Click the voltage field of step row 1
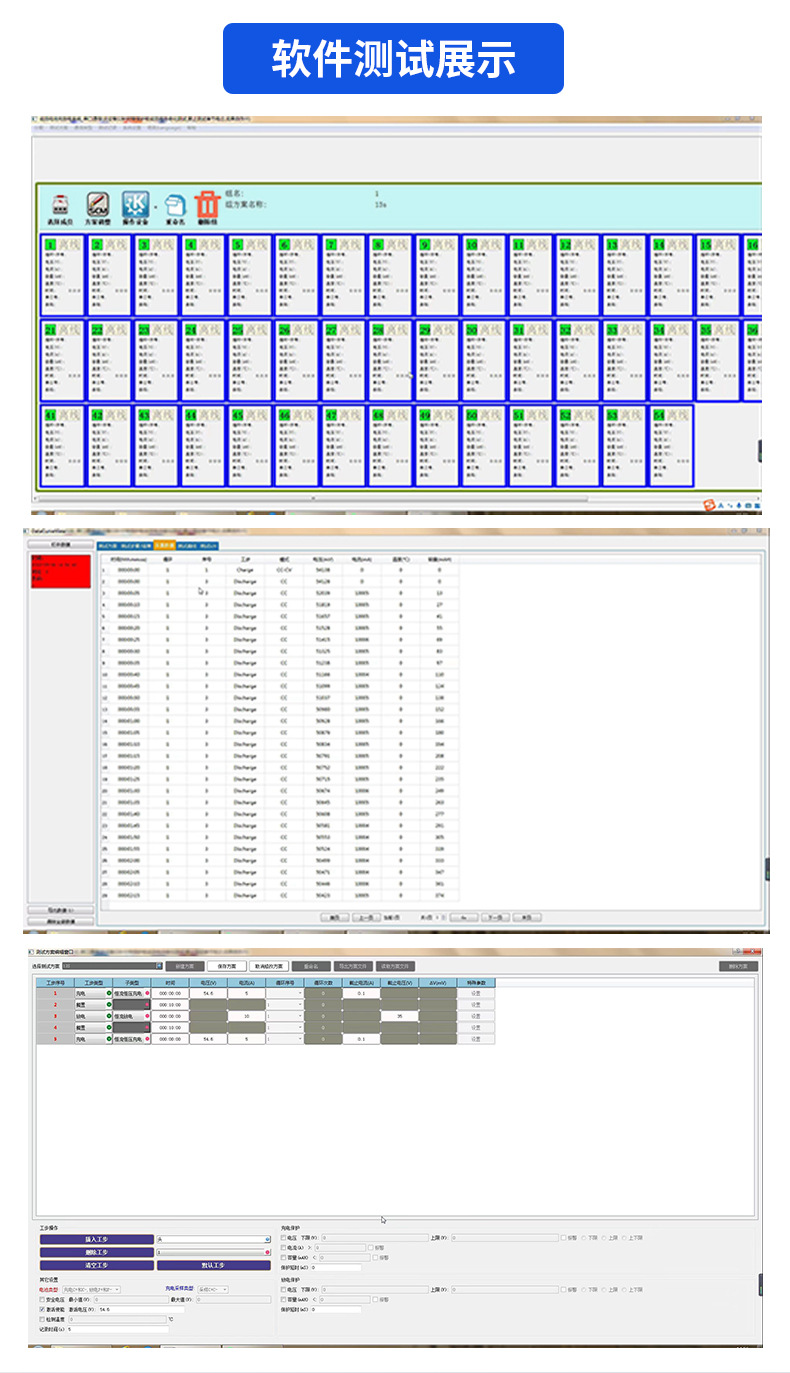790x1373 pixels. pyautogui.click(x=208, y=993)
